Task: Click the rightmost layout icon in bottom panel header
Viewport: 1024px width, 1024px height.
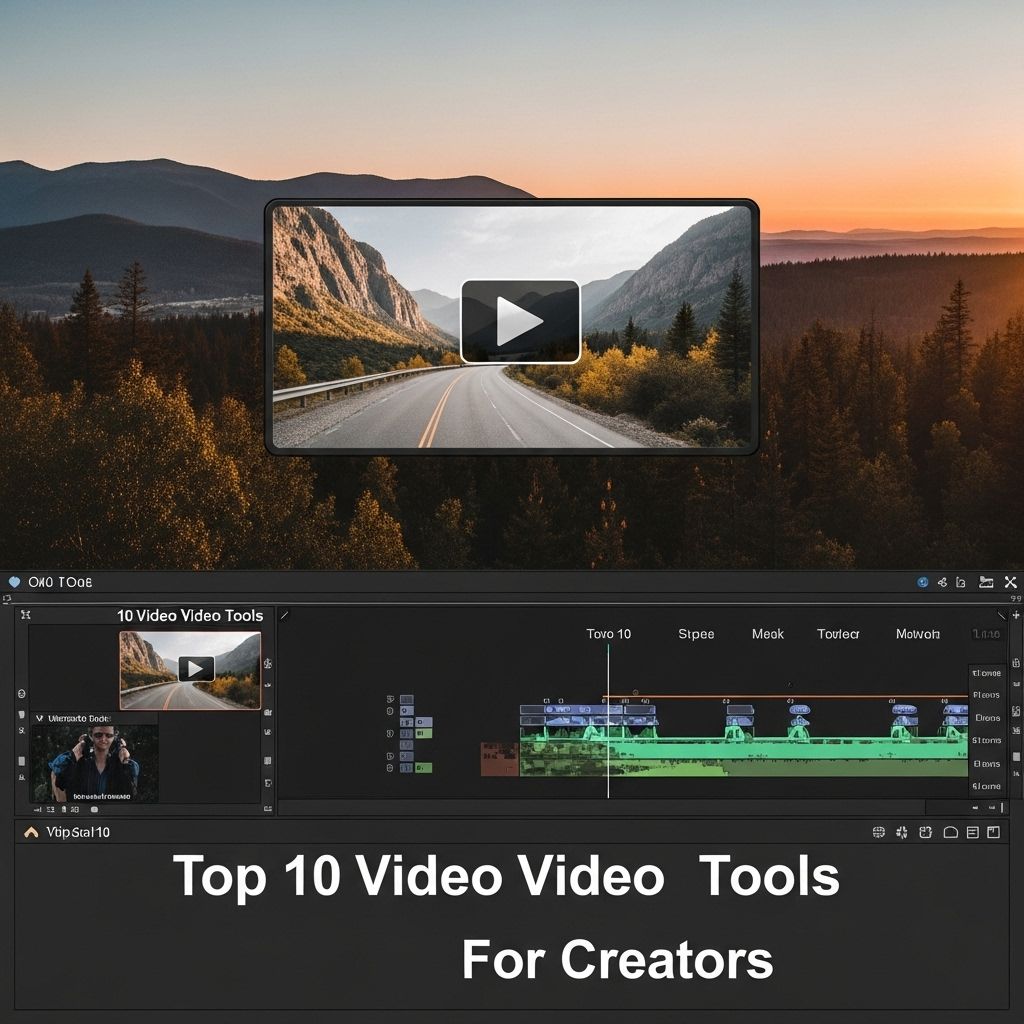Action: tap(993, 832)
